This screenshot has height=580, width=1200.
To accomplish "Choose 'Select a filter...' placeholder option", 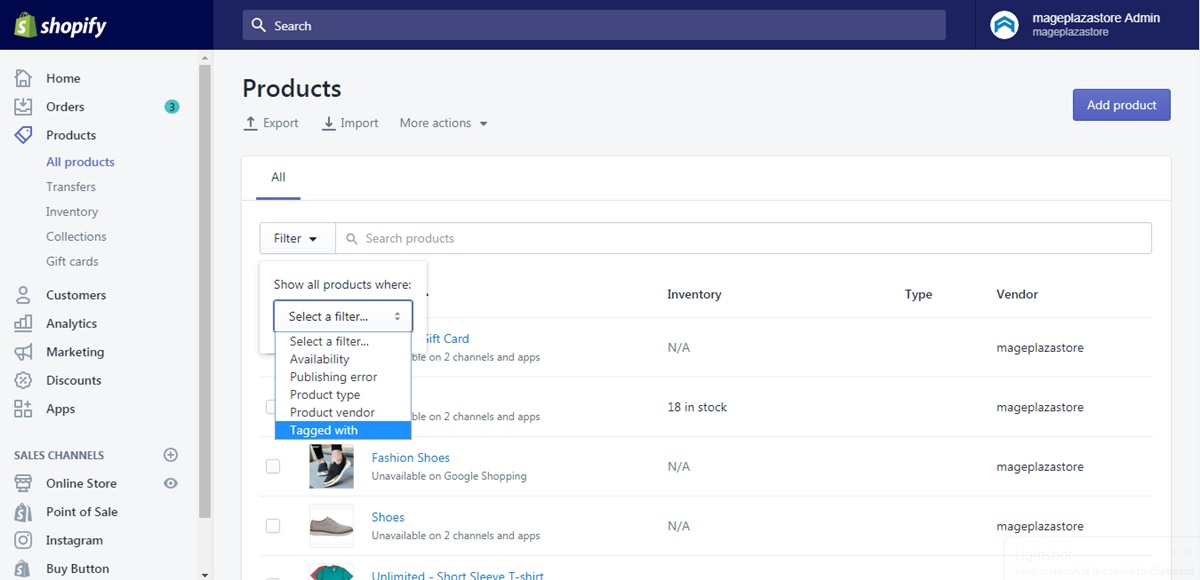I will tap(343, 341).
